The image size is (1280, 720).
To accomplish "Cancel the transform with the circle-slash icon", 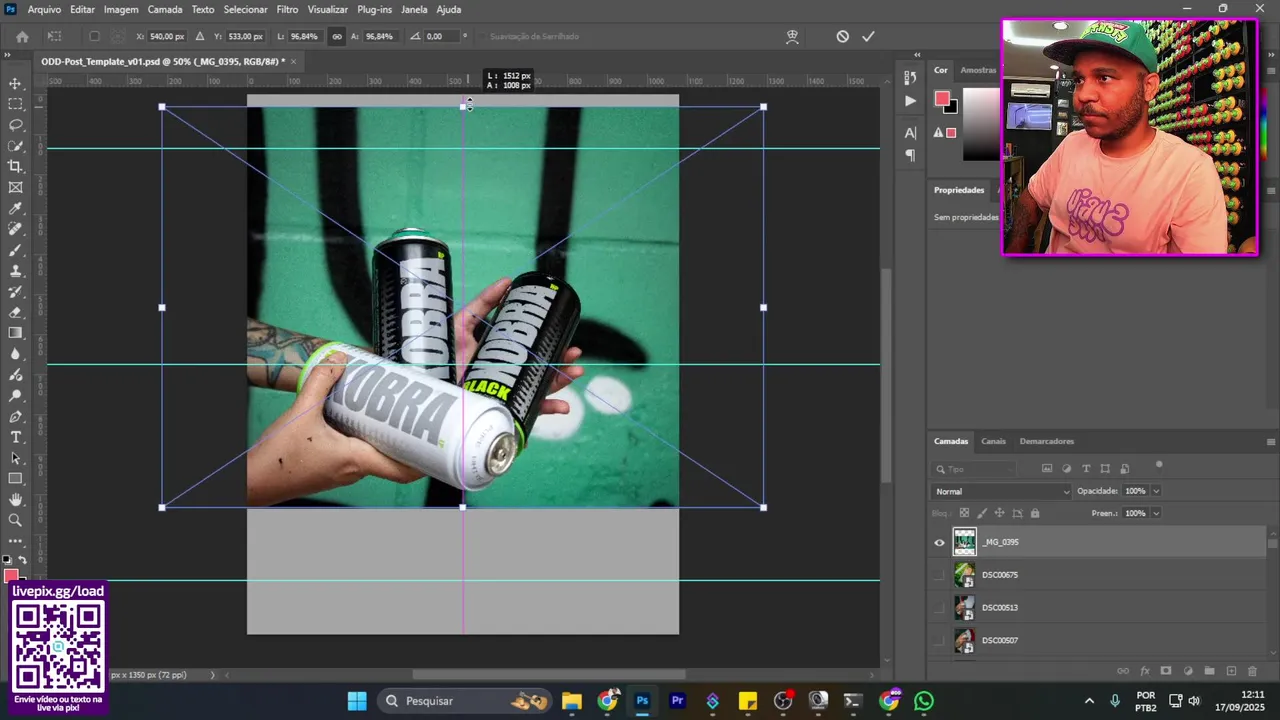I will pos(842,36).
